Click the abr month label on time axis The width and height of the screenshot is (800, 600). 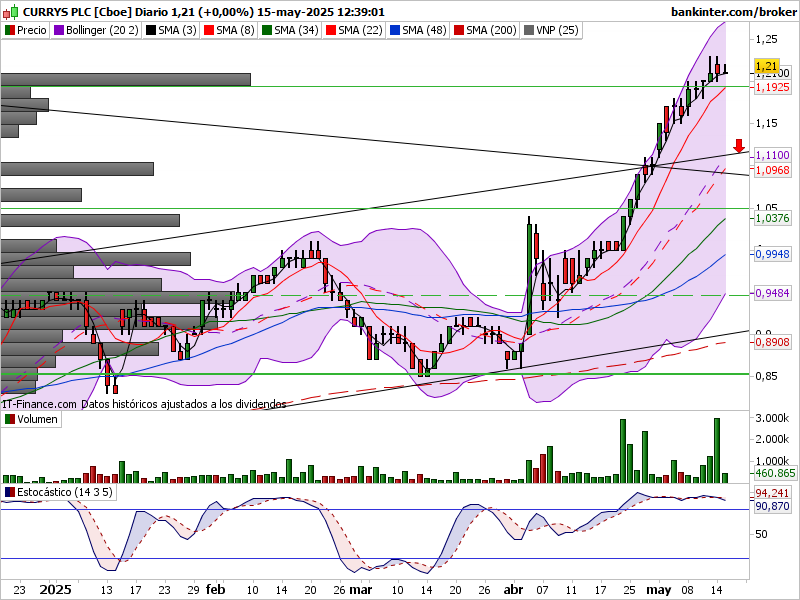click(x=513, y=590)
